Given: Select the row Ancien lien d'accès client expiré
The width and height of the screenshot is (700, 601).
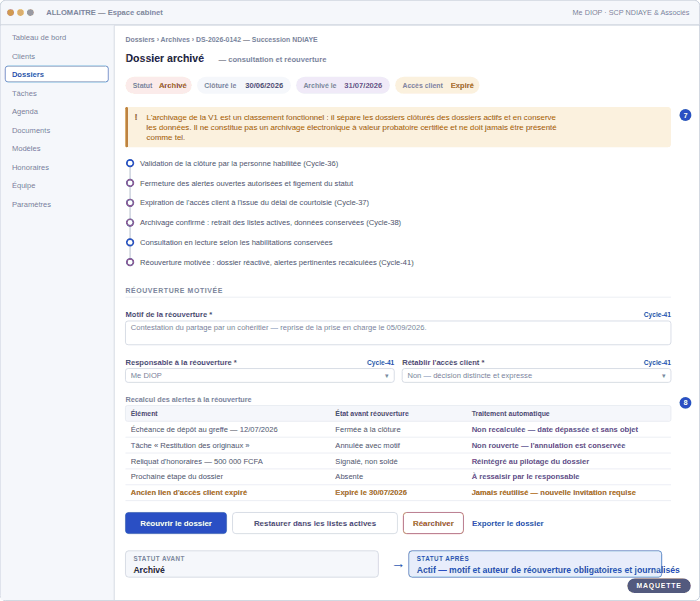Looking at the screenshot, I should click(398, 493).
